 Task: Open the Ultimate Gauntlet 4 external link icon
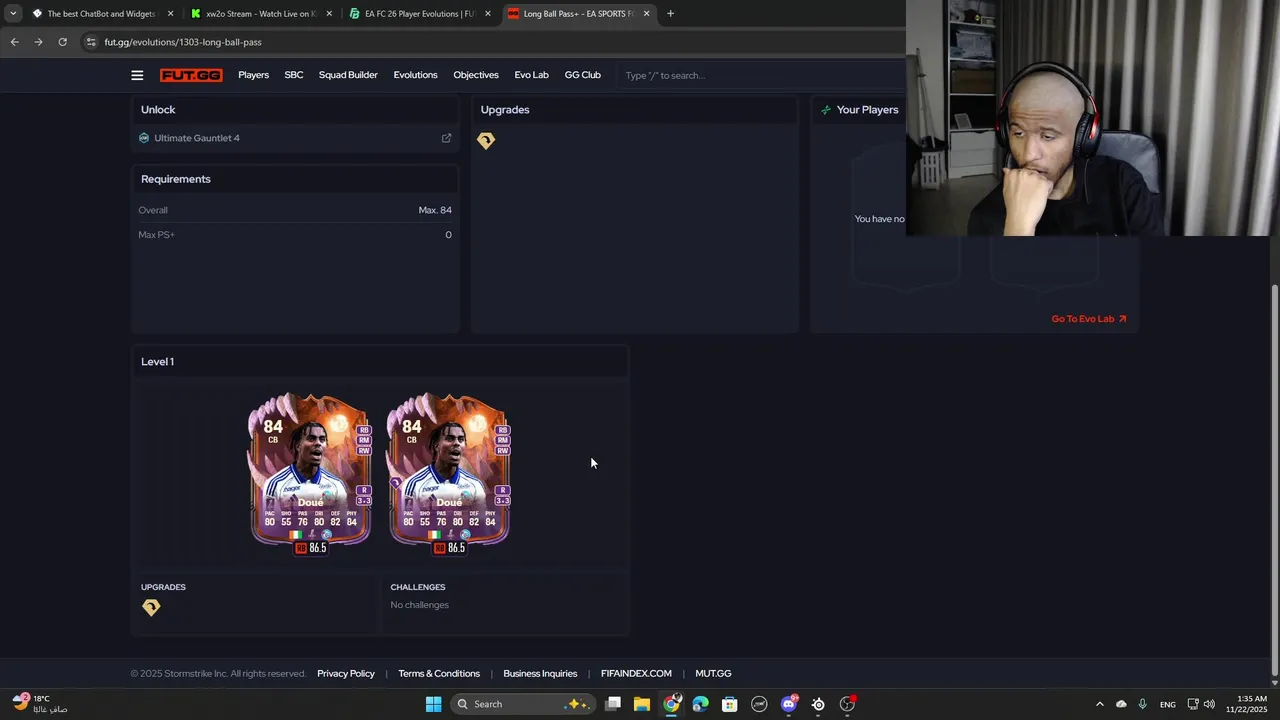tap(446, 138)
